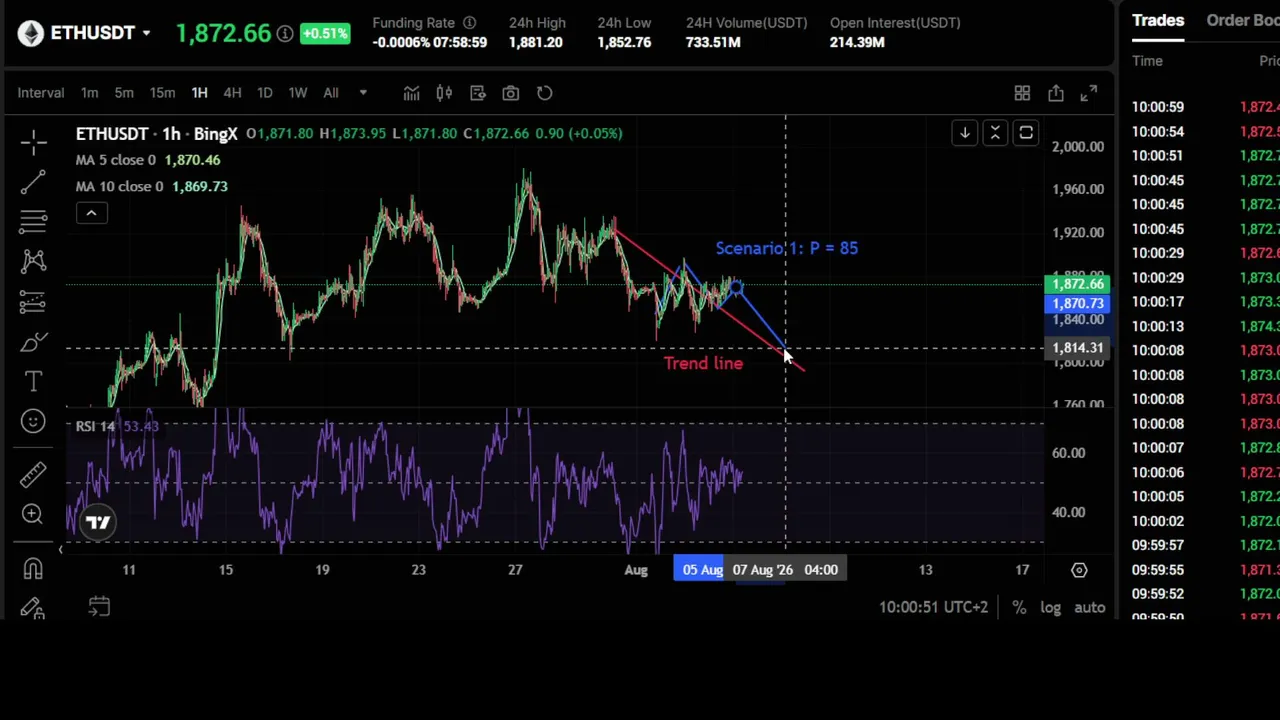Select the 1m interval
The height and width of the screenshot is (720, 1280).
pyautogui.click(x=90, y=93)
